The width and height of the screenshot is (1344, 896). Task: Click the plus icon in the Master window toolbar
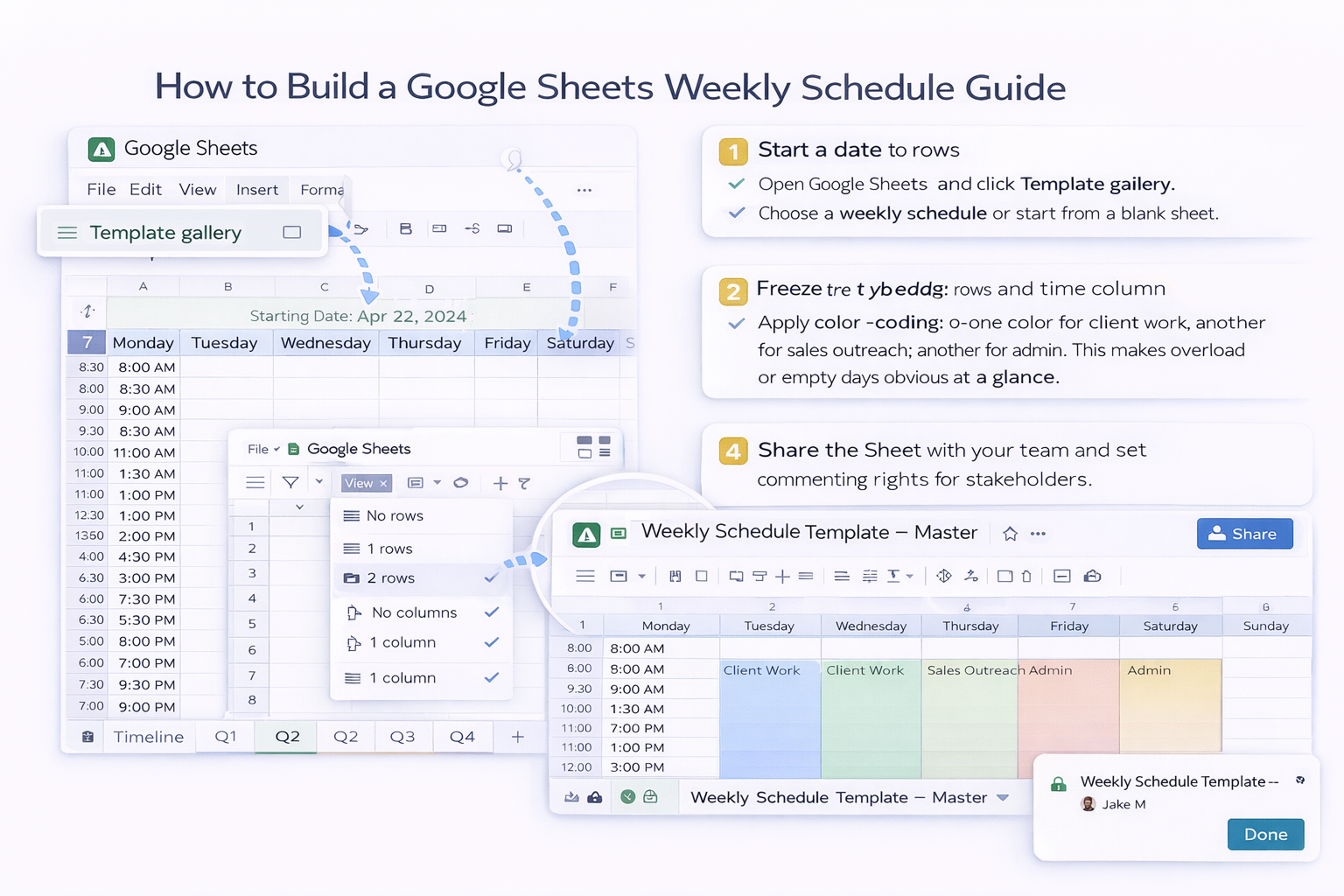tap(782, 576)
